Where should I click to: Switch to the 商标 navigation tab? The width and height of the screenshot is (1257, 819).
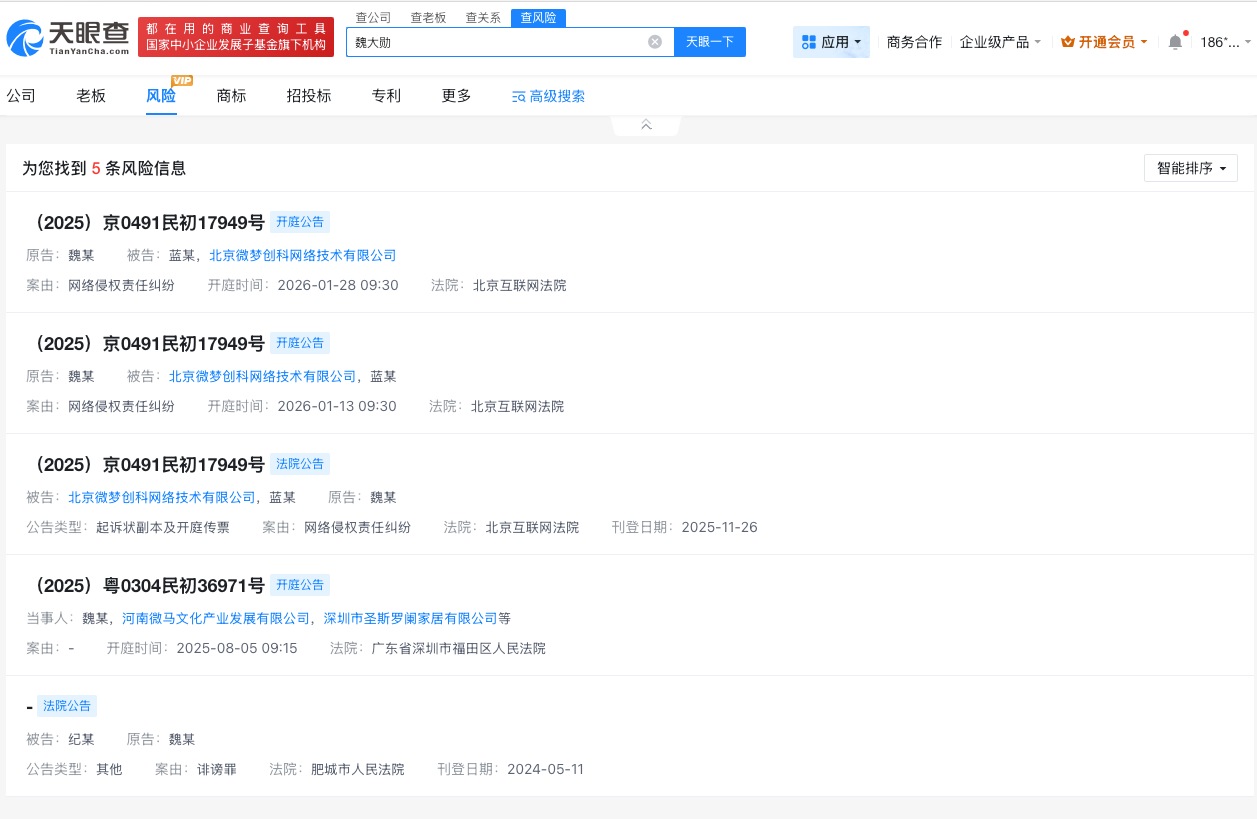231,95
